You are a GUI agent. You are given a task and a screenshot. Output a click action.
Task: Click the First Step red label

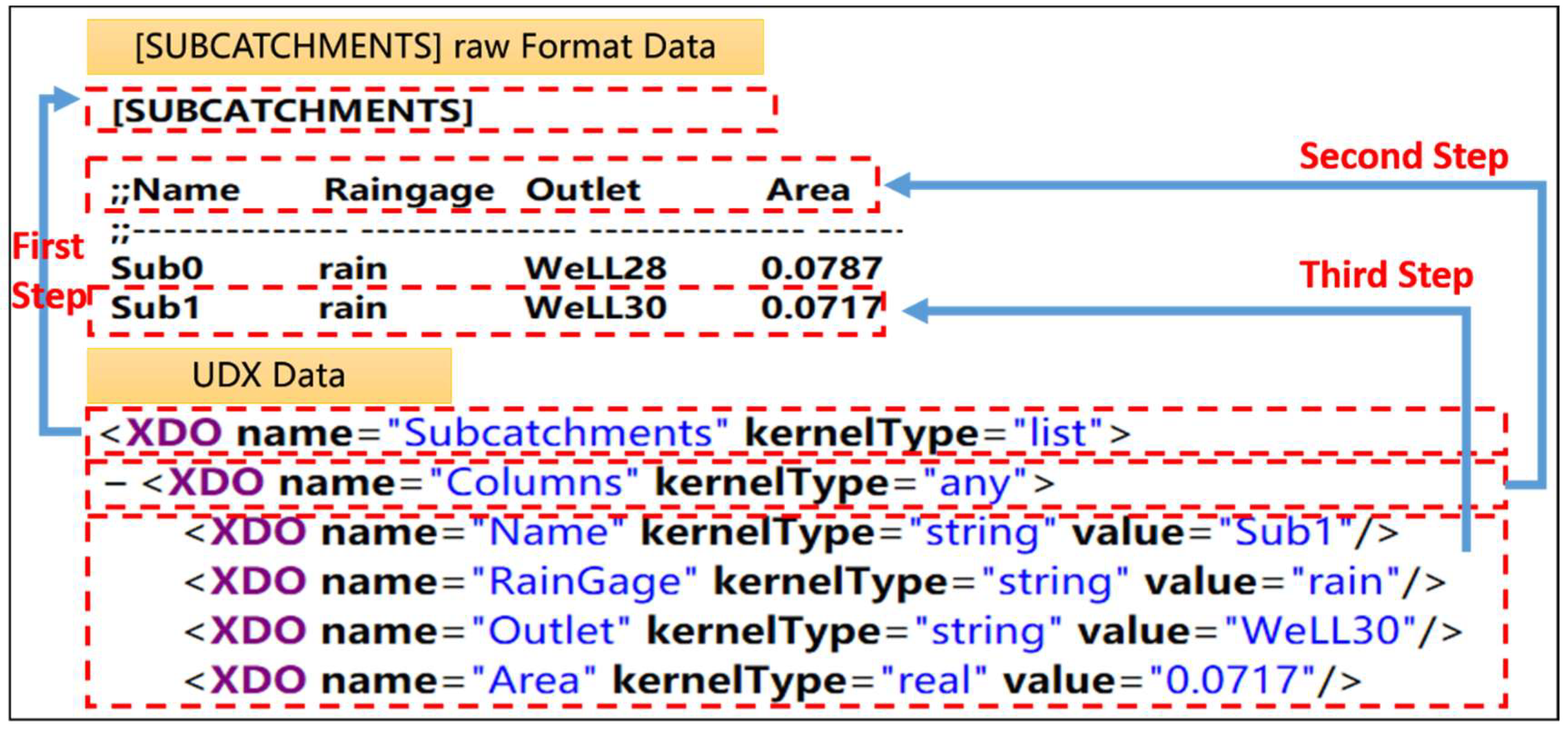pos(48,271)
